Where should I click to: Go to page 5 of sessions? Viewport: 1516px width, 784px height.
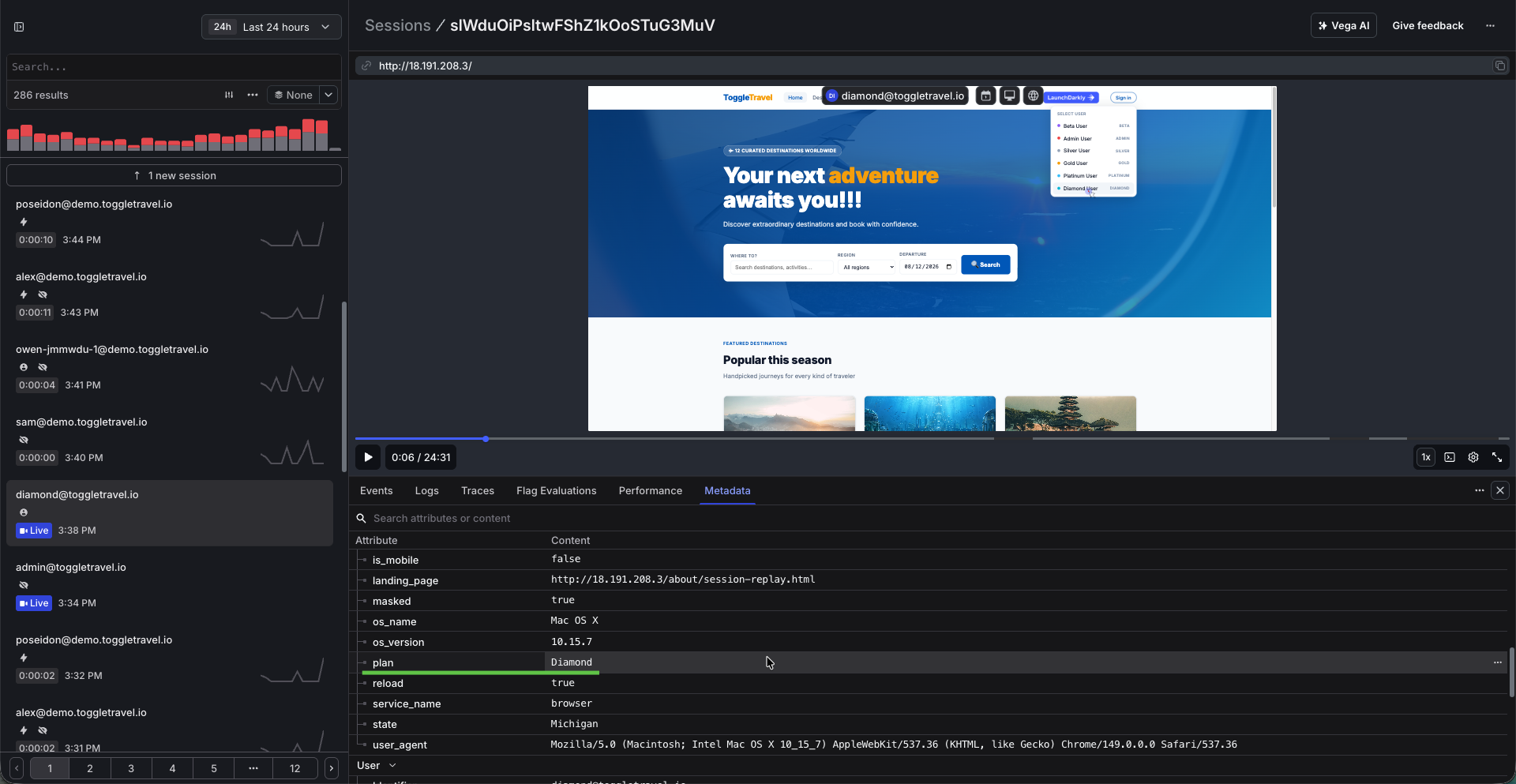[214, 768]
